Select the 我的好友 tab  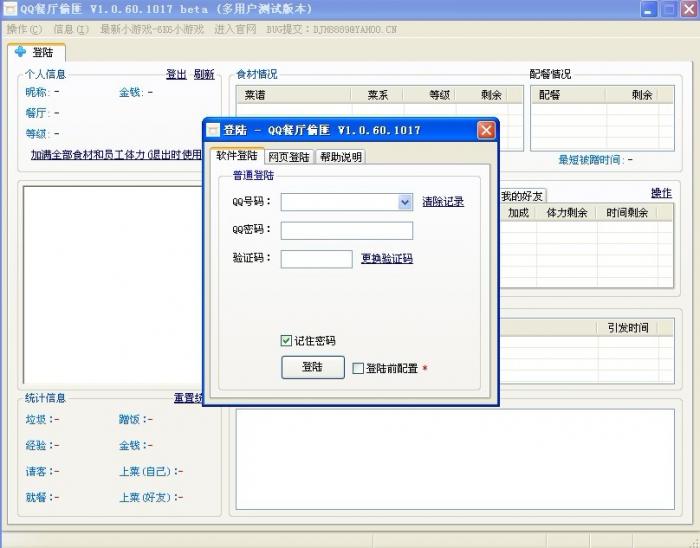point(522,196)
